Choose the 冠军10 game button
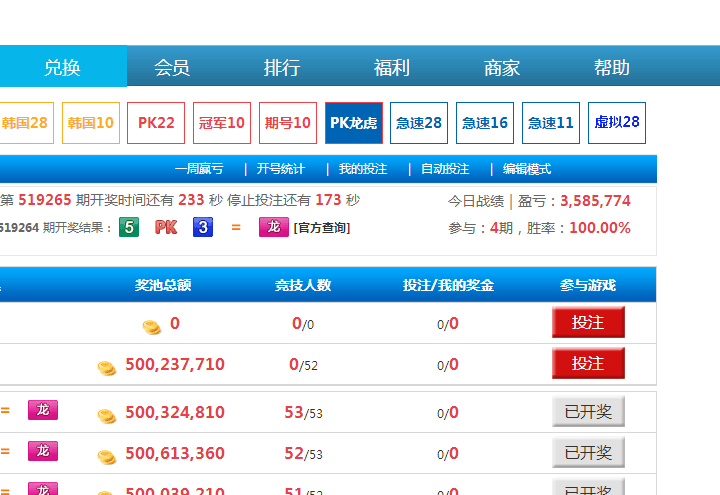 click(x=222, y=123)
